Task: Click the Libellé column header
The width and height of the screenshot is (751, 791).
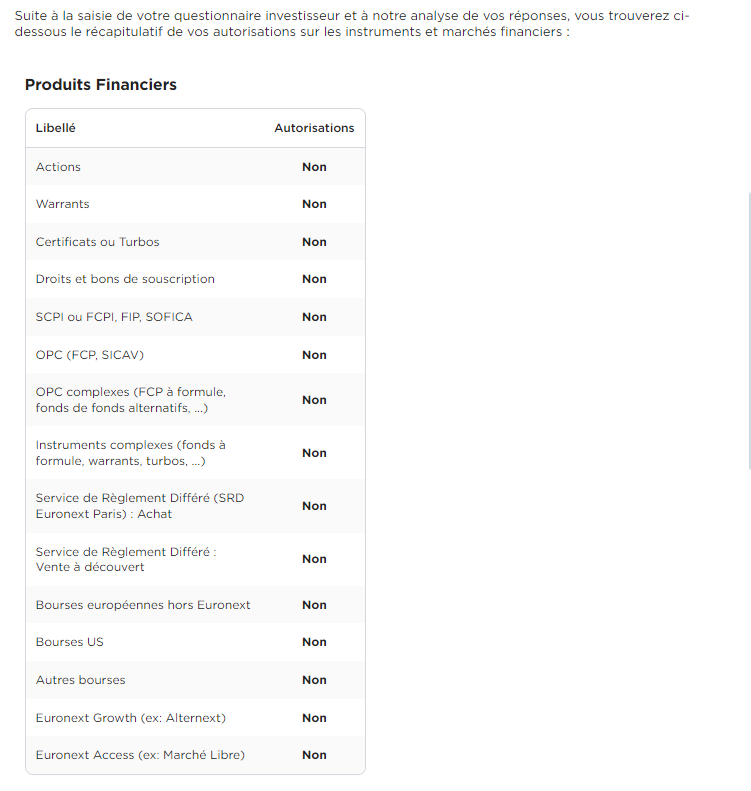Action: tap(55, 128)
